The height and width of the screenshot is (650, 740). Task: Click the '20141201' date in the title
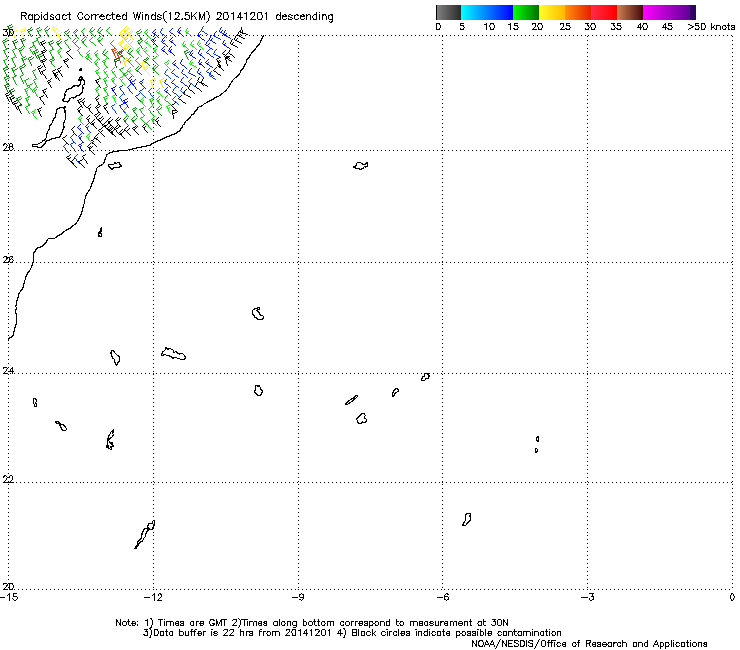click(242, 17)
